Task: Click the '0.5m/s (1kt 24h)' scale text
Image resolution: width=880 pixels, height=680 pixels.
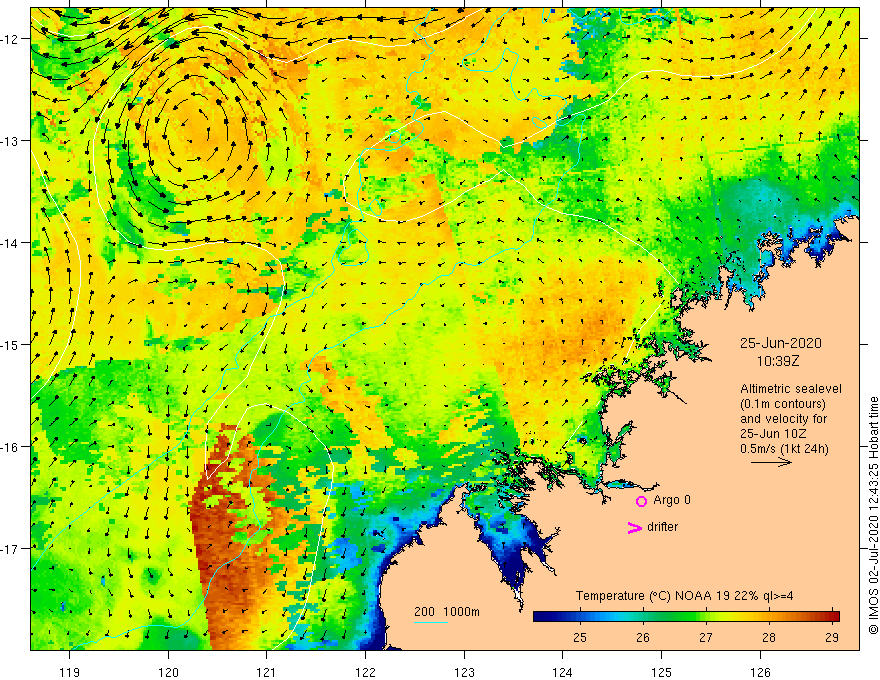Action: pyautogui.click(x=784, y=449)
